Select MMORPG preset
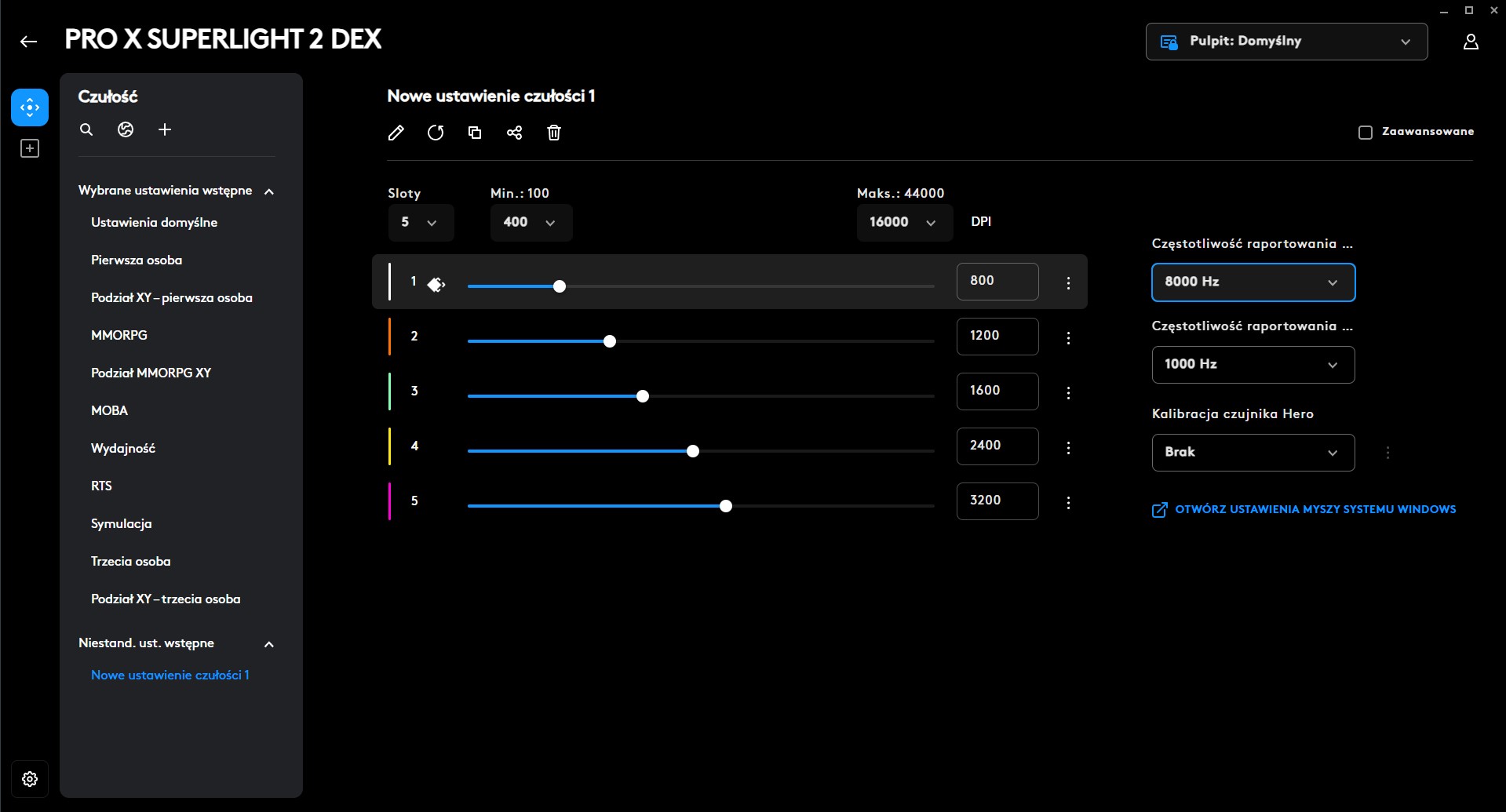Viewport: 1506px width, 812px height. [119, 336]
